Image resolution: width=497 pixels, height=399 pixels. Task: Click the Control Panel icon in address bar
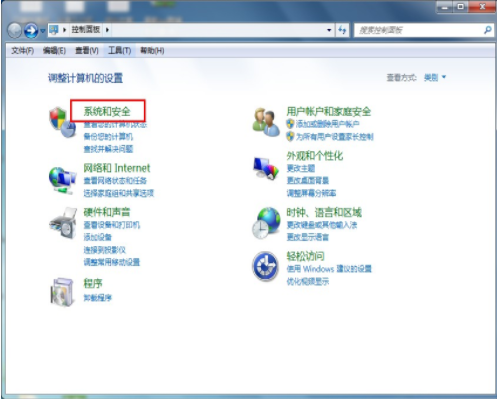pos(54,30)
